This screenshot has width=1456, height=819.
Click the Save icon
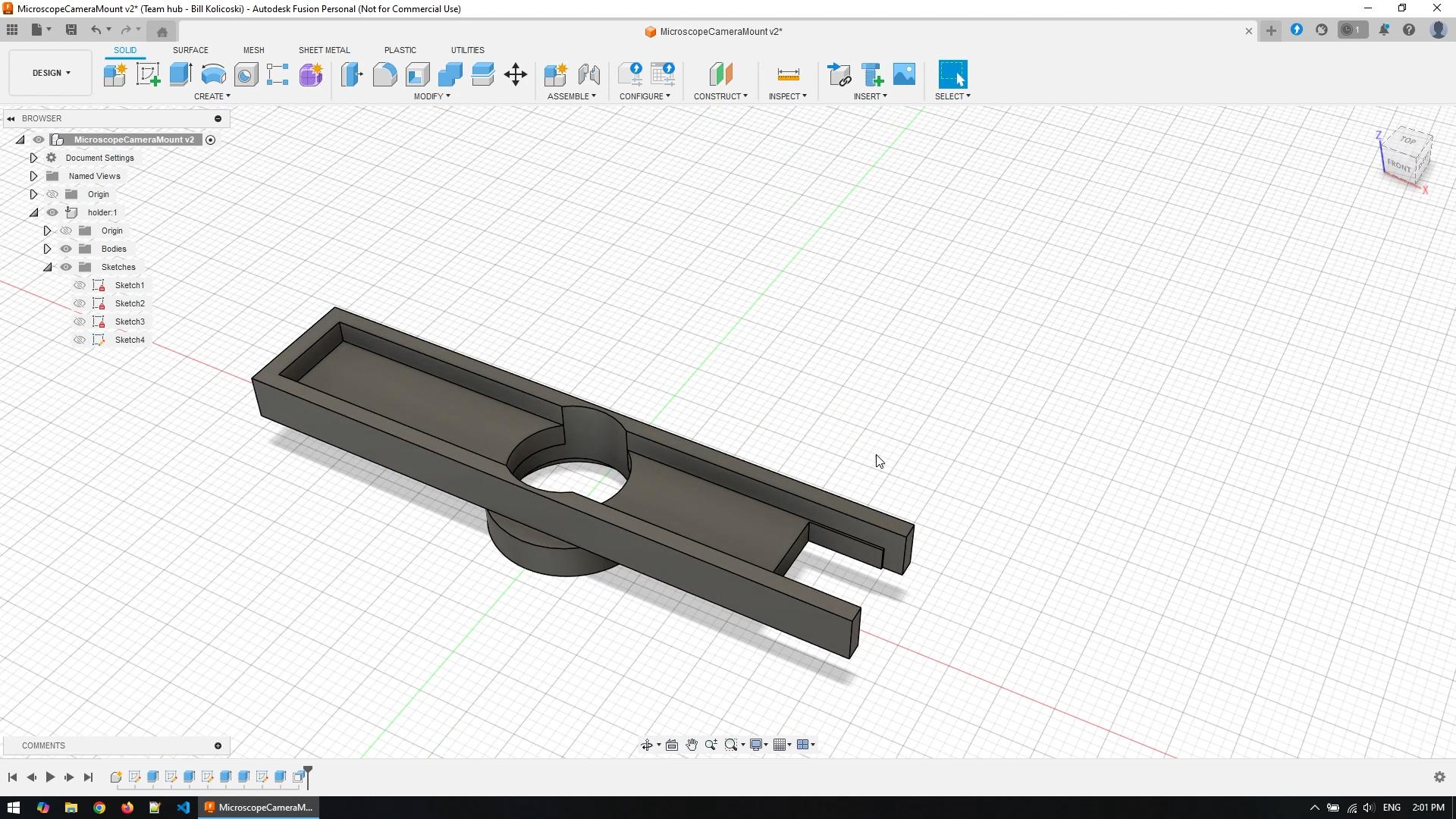tap(71, 30)
